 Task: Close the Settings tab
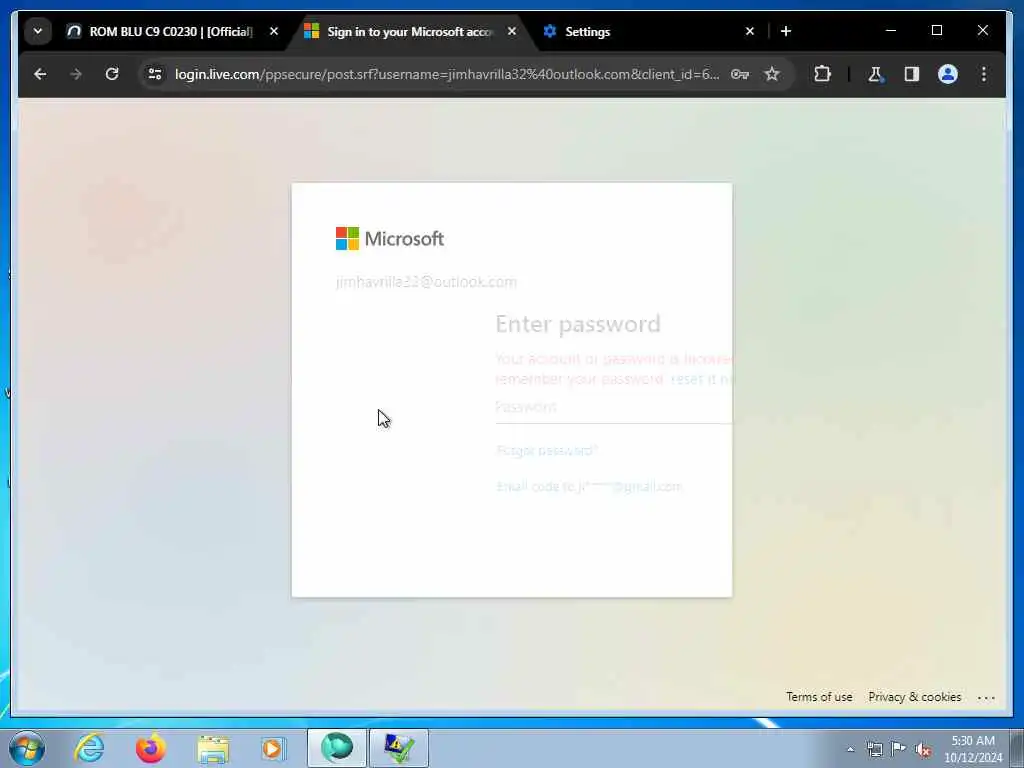point(750,31)
